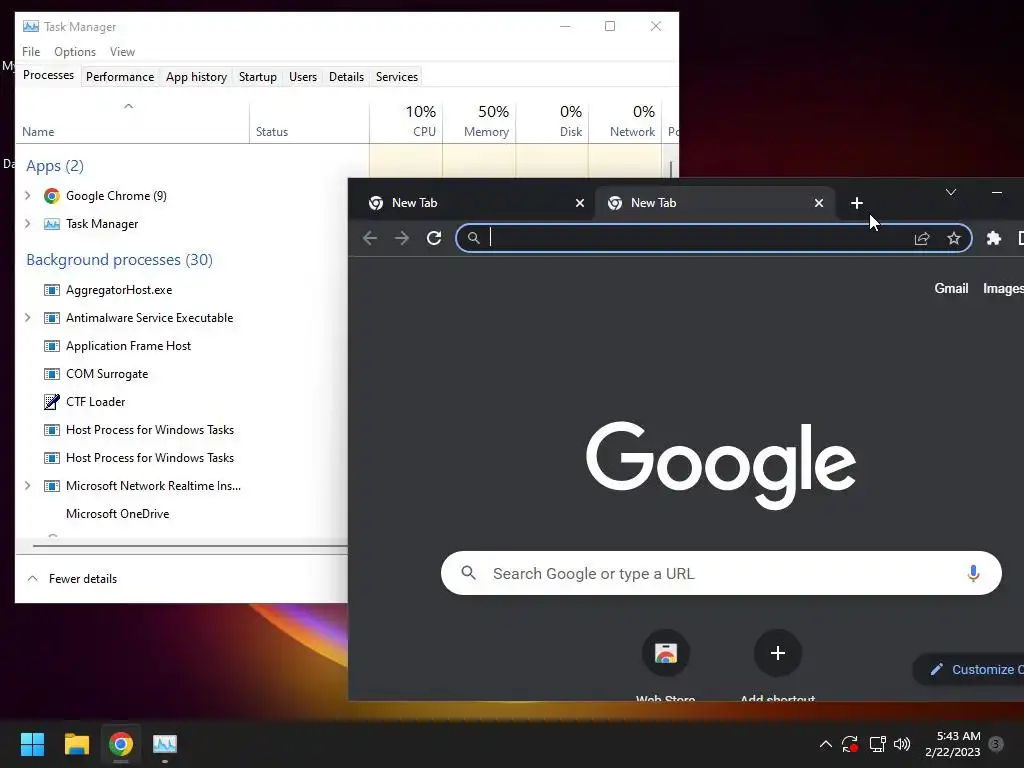Viewport: 1024px width, 768px height.
Task: Select AggregatorHost.exe process
Action: click(x=119, y=289)
